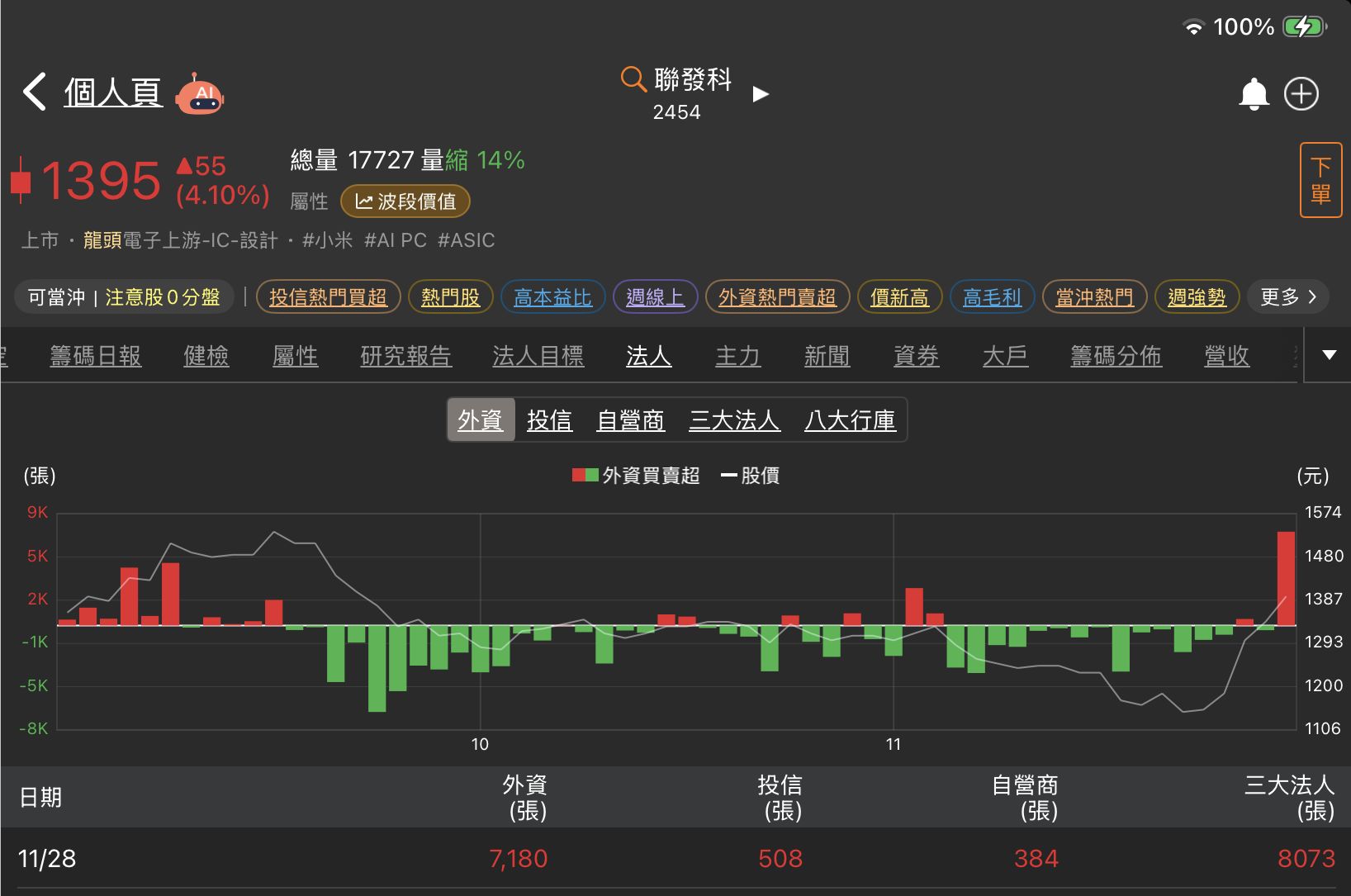Tap the back arrow to return to 個人頁

34,92
